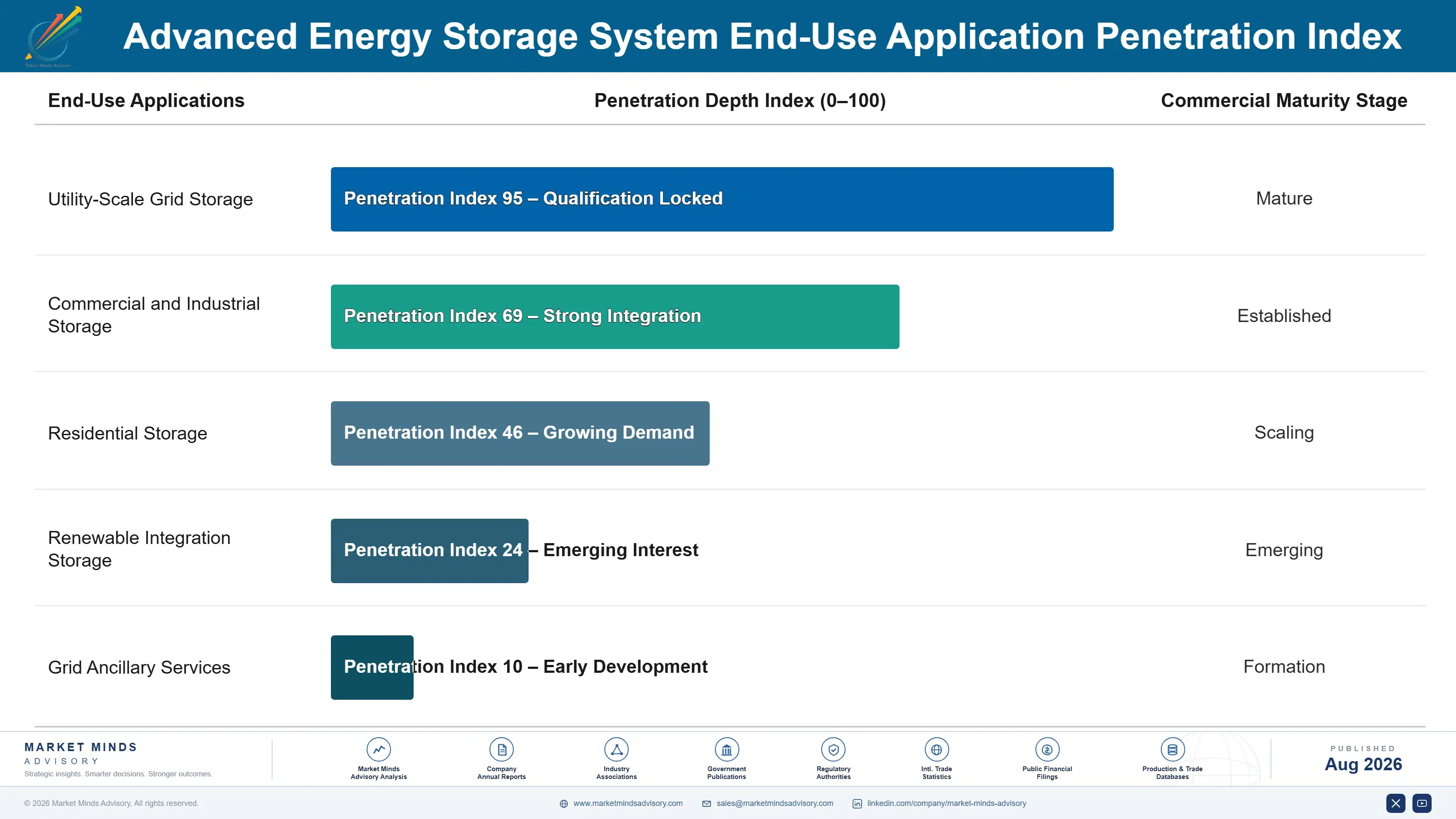Screen dimensions: 1456x819
Task: Click the envelope icon beside sales email
Action: pyautogui.click(x=707, y=804)
